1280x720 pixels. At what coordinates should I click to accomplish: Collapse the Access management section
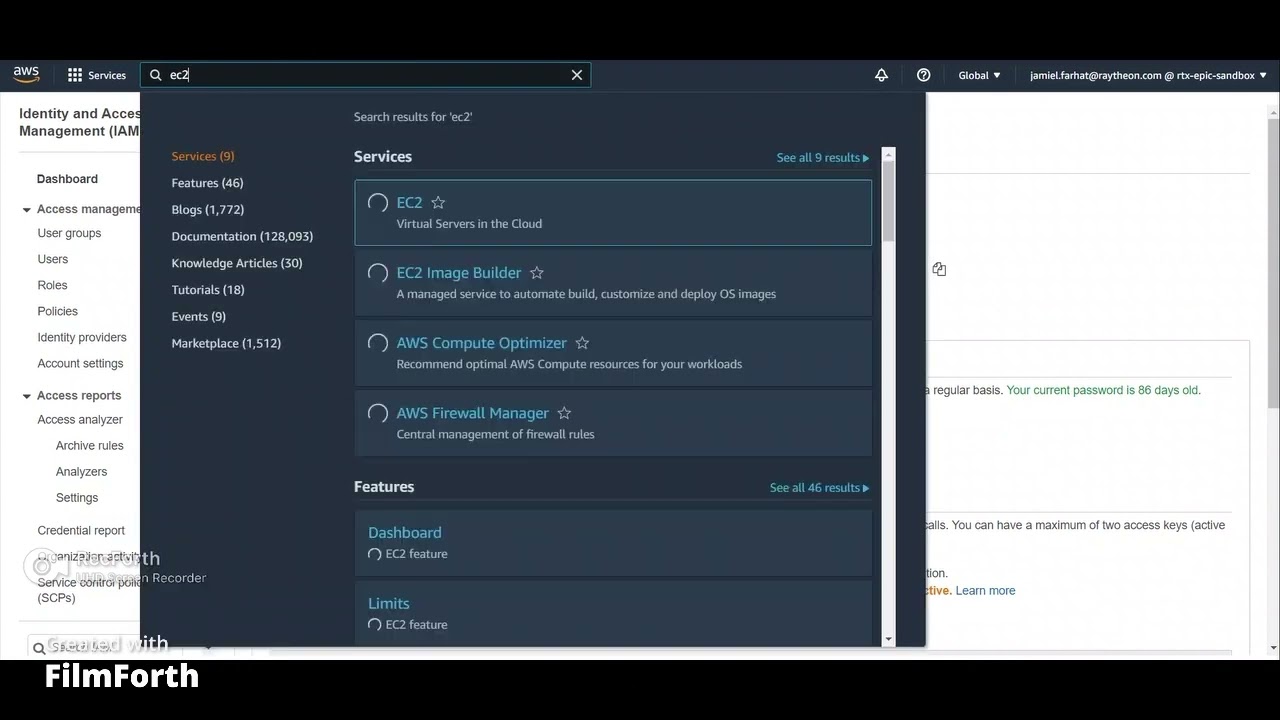(x=27, y=210)
